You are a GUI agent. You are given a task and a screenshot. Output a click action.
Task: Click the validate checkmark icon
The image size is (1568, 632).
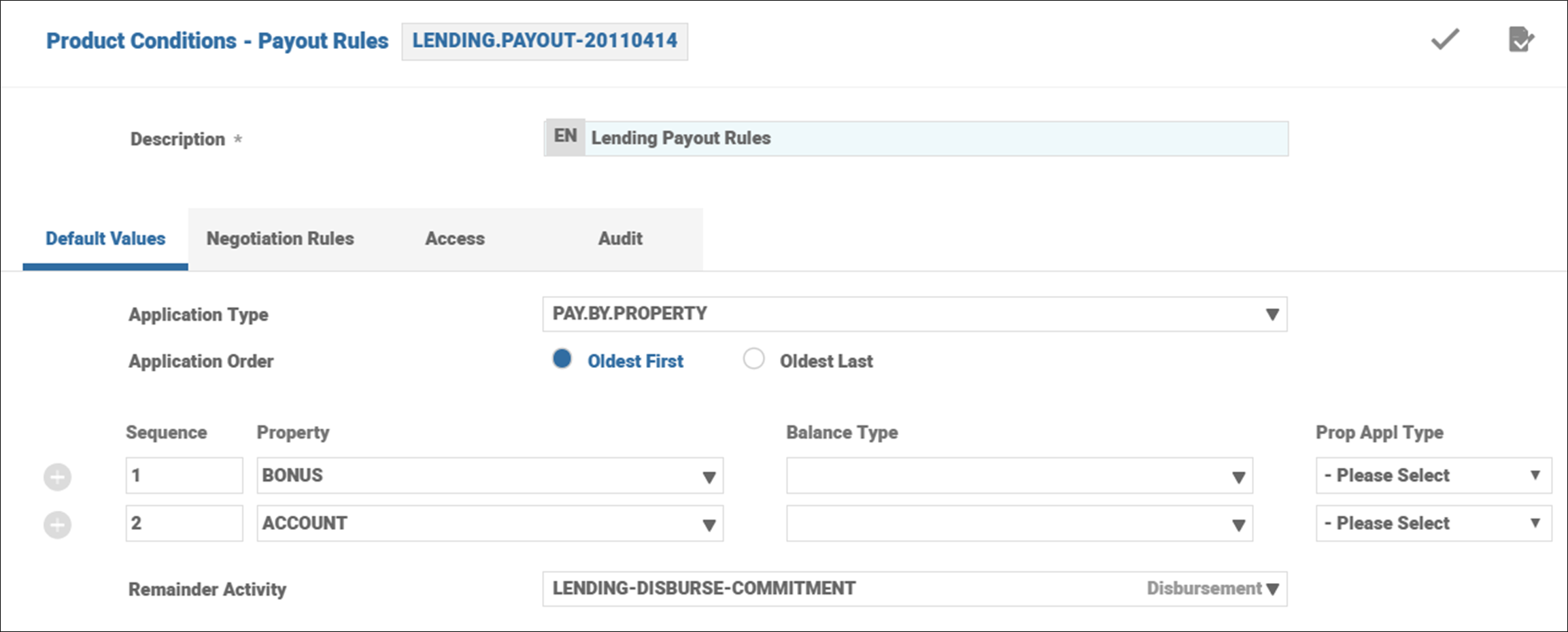pos(1445,39)
